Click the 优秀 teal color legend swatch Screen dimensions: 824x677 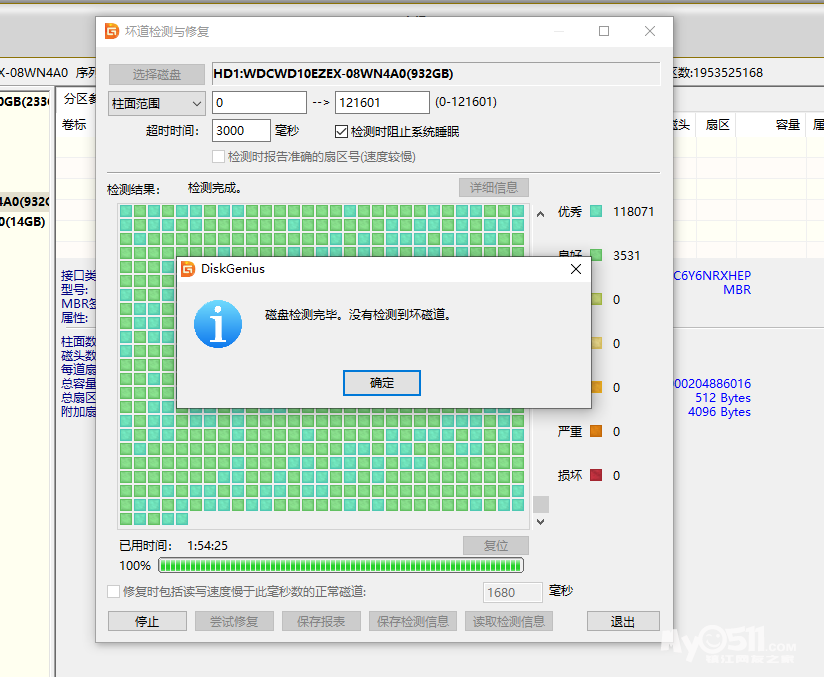coord(596,212)
